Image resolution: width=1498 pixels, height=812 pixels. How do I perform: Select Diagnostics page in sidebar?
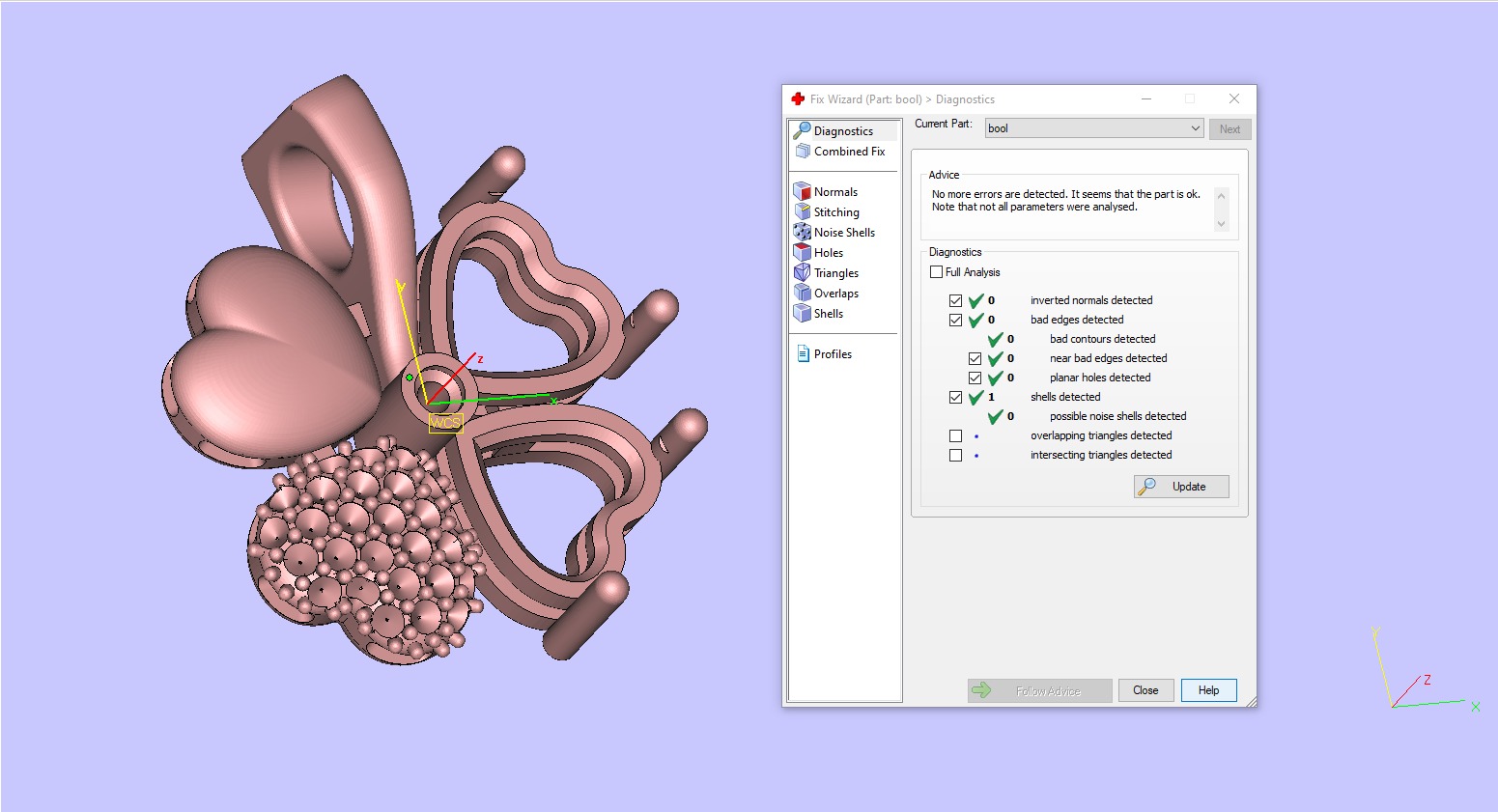(x=844, y=130)
